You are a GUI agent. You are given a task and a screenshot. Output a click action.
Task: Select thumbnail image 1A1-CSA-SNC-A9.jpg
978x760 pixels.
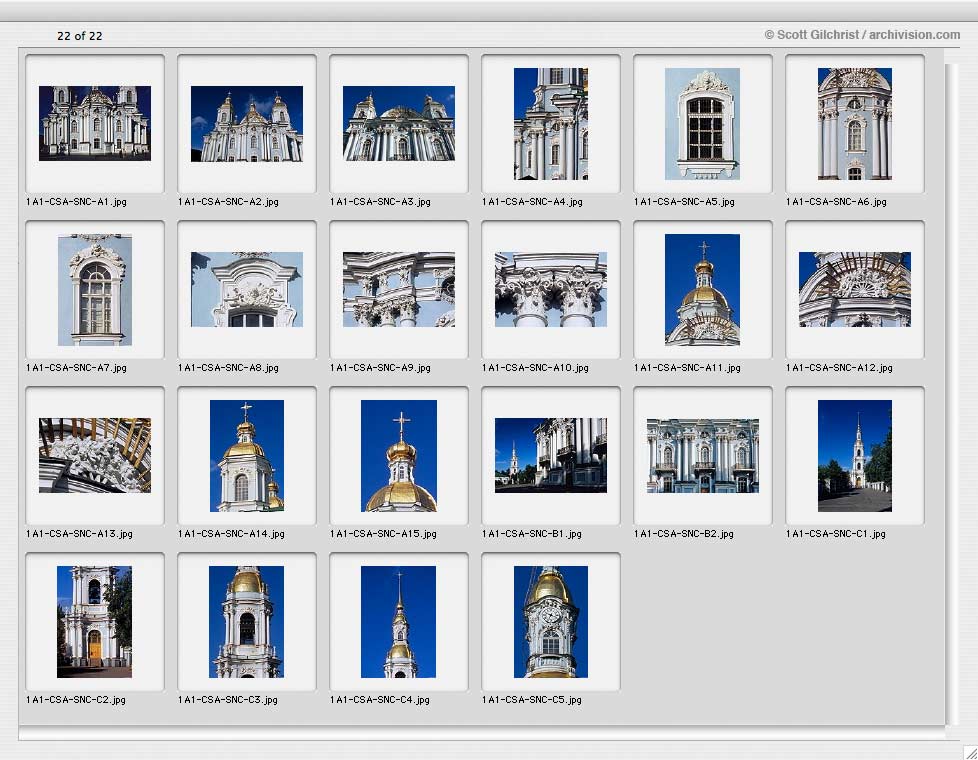399,290
